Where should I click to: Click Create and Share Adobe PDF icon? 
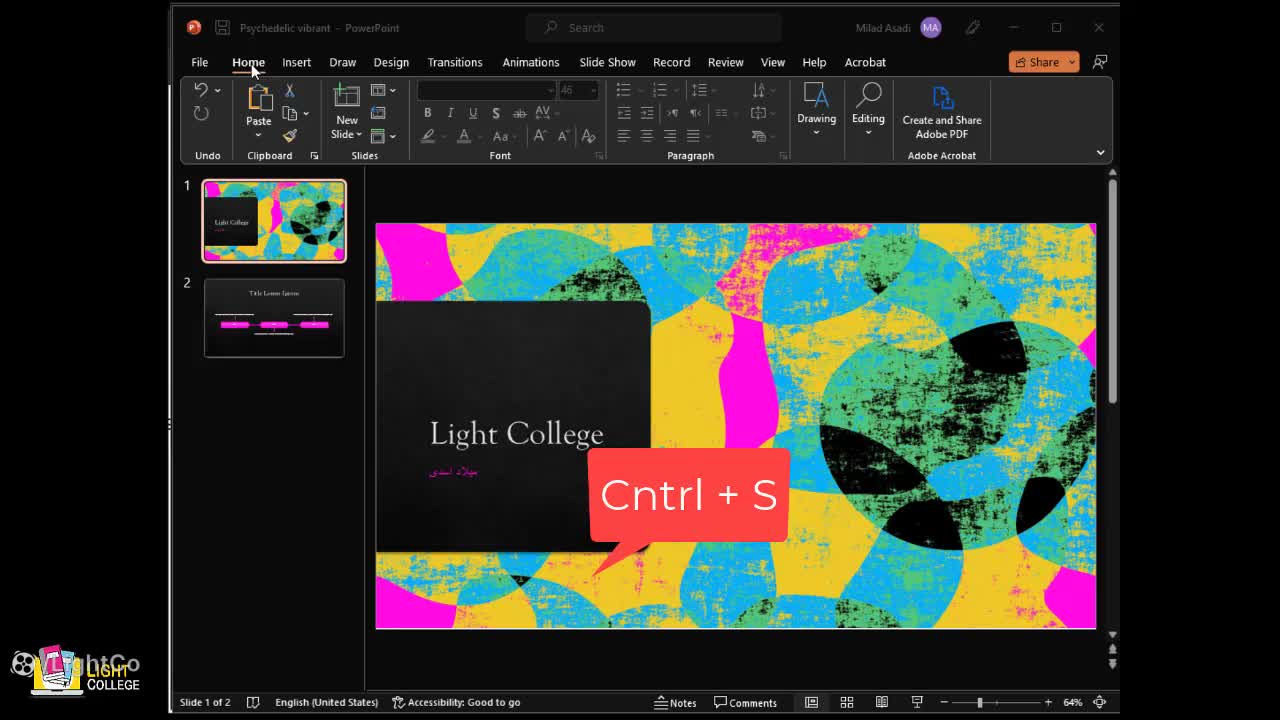pyautogui.click(x=942, y=98)
